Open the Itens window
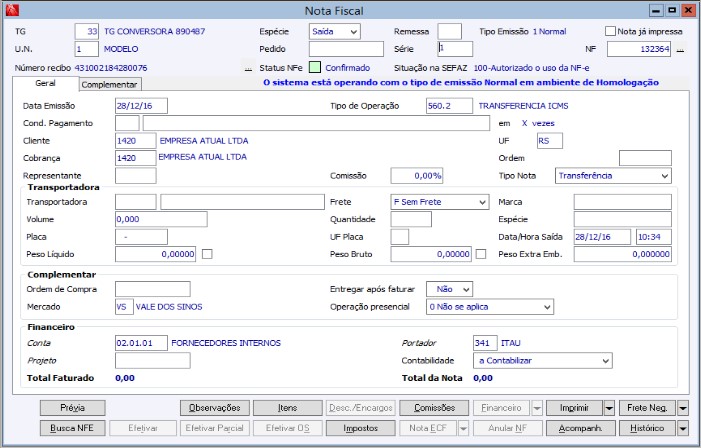 pos(287,408)
